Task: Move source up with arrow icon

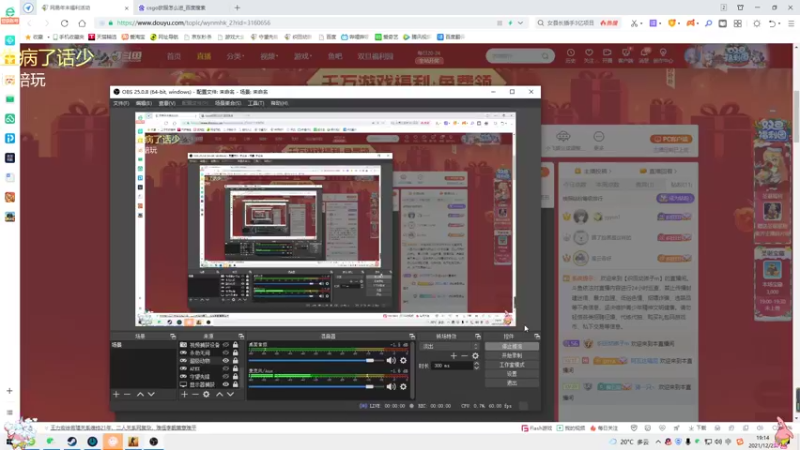Action: [219, 394]
